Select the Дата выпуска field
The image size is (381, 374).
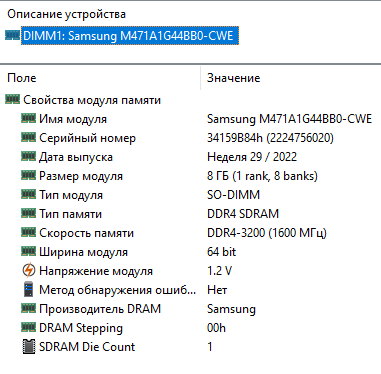point(76,157)
